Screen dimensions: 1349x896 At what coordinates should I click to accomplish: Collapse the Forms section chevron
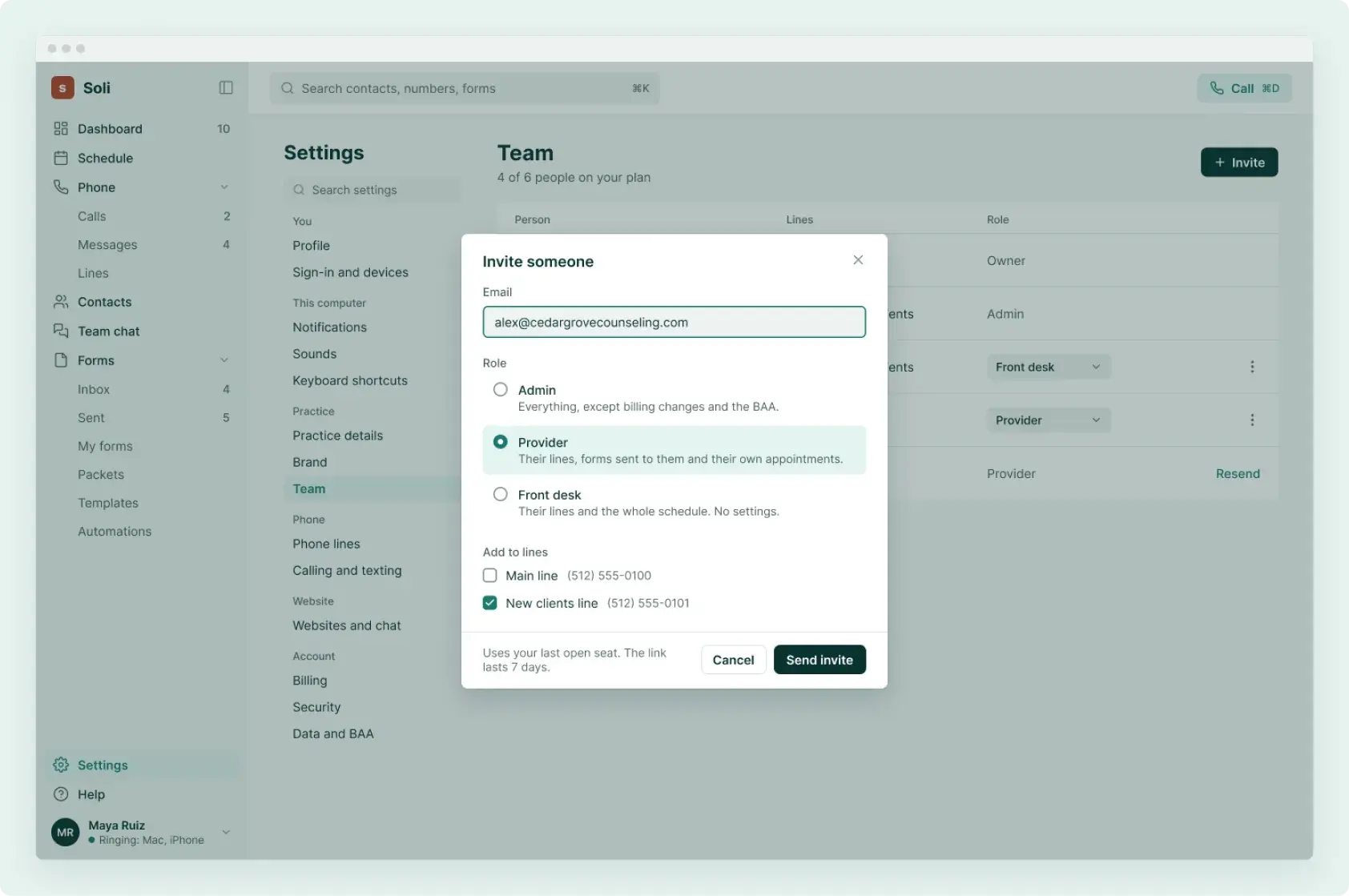224,360
